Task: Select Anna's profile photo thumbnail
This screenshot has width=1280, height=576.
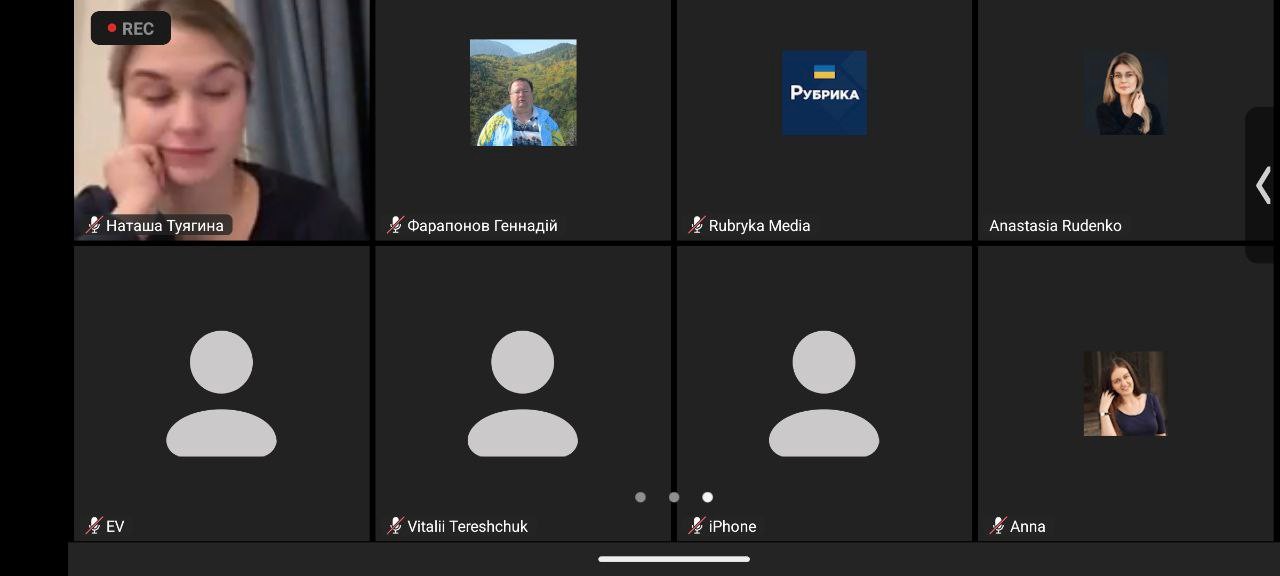Action: (1125, 393)
